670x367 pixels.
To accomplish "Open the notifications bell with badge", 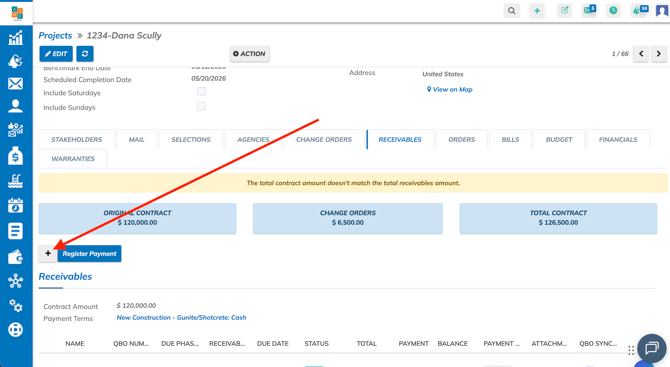I will pos(640,10).
